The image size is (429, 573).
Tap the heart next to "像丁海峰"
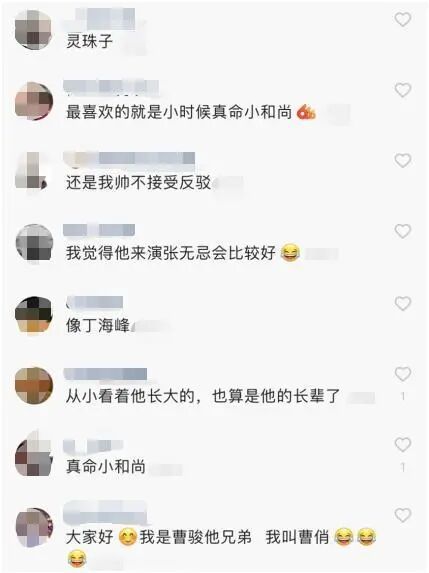403,303
